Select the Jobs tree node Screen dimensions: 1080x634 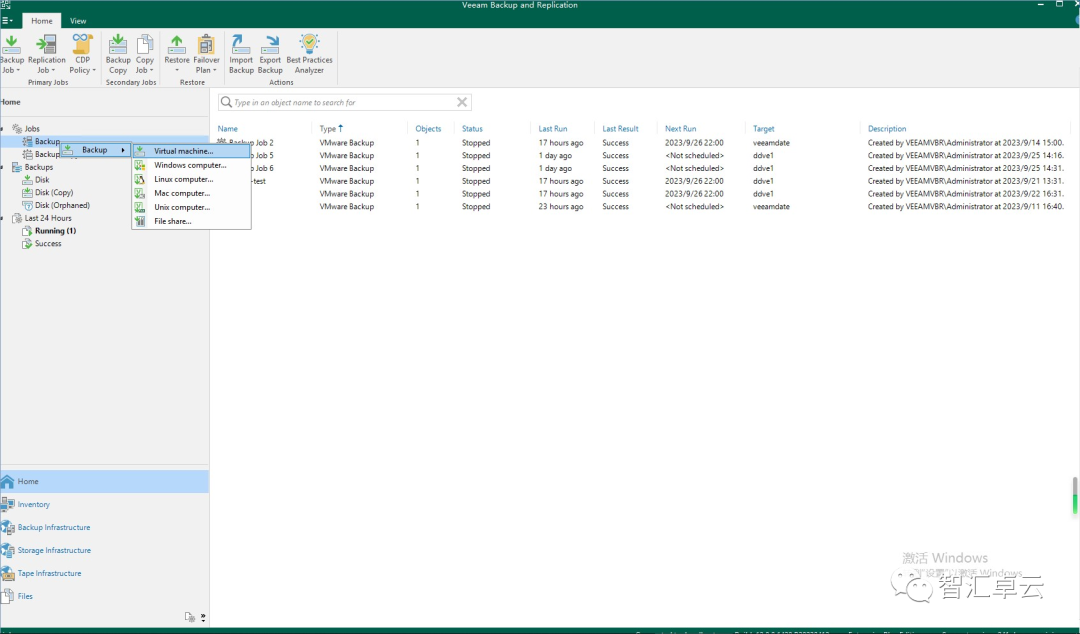coord(32,129)
